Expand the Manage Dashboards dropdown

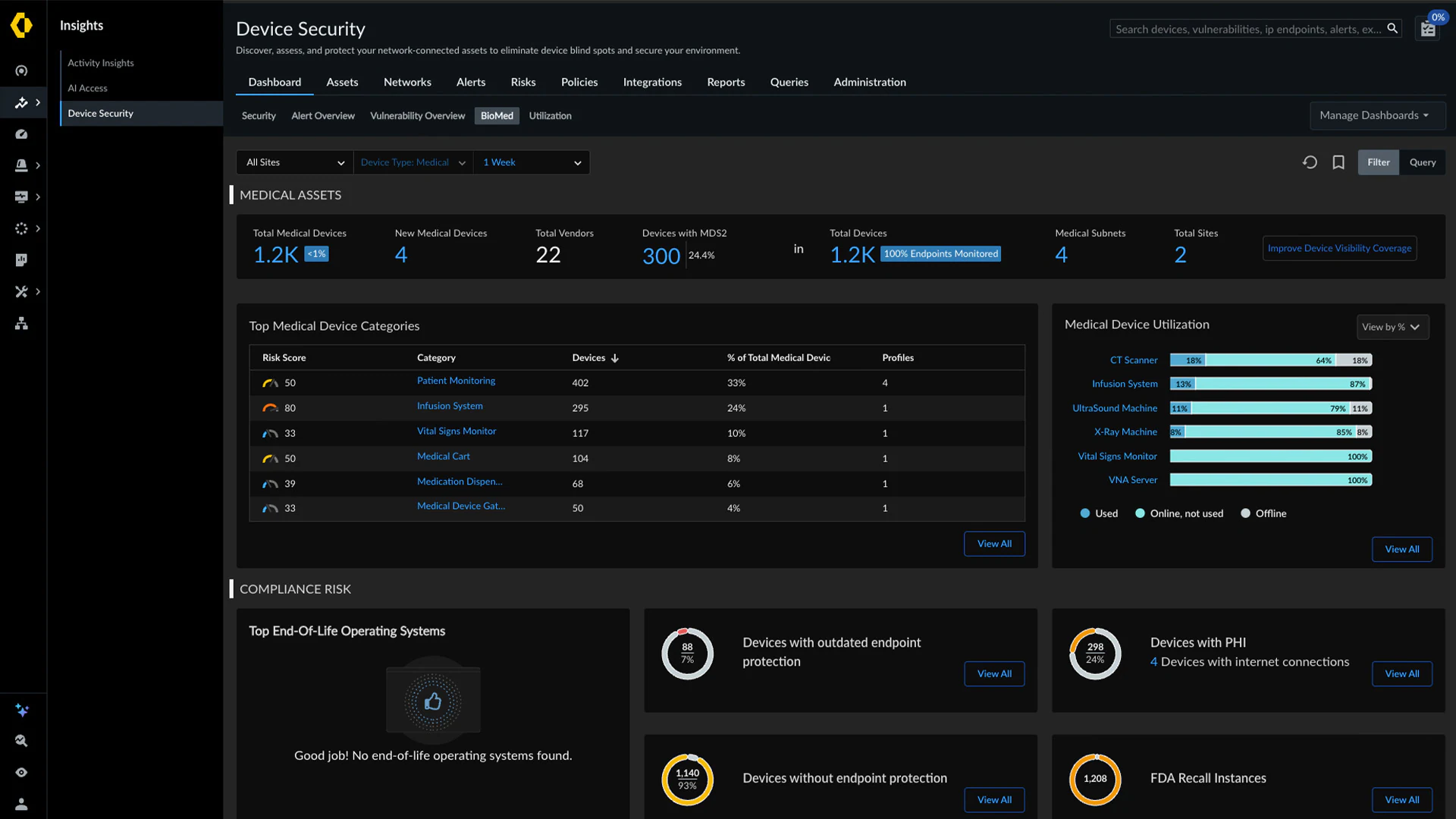click(1377, 115)
